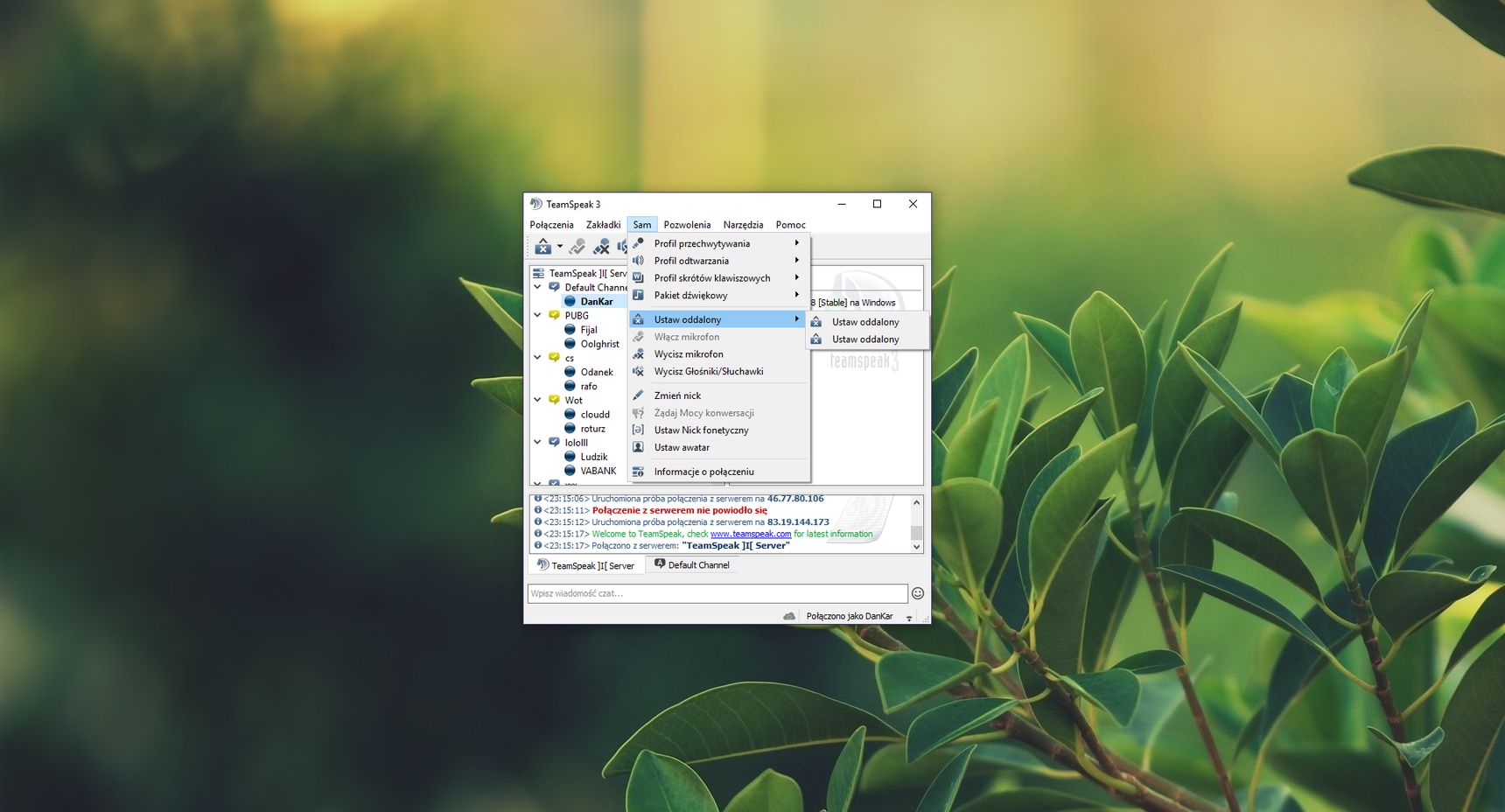
Task: Open the Połączenia menu
Action: 551,225
